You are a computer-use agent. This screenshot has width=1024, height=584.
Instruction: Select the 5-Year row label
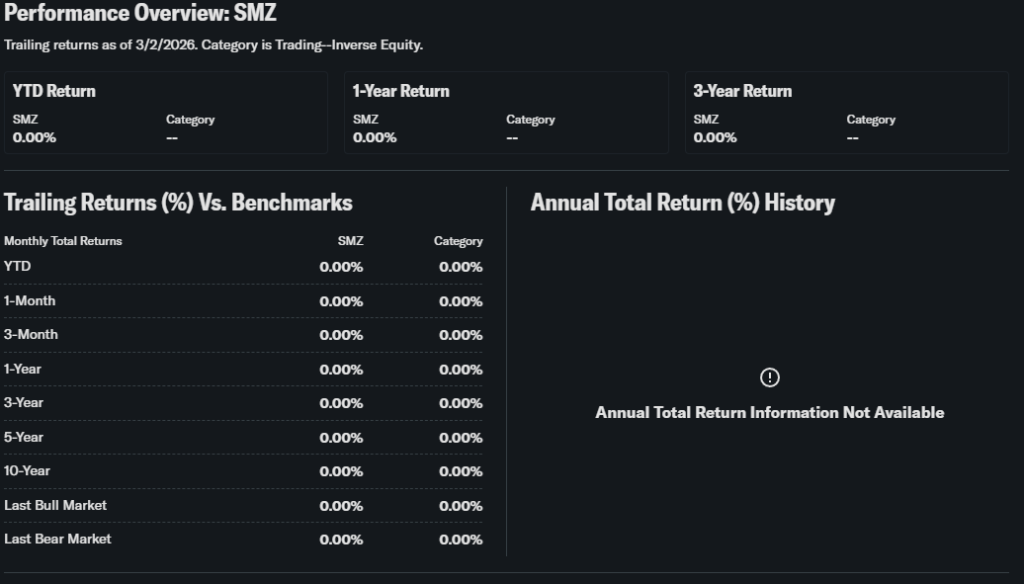24,437
